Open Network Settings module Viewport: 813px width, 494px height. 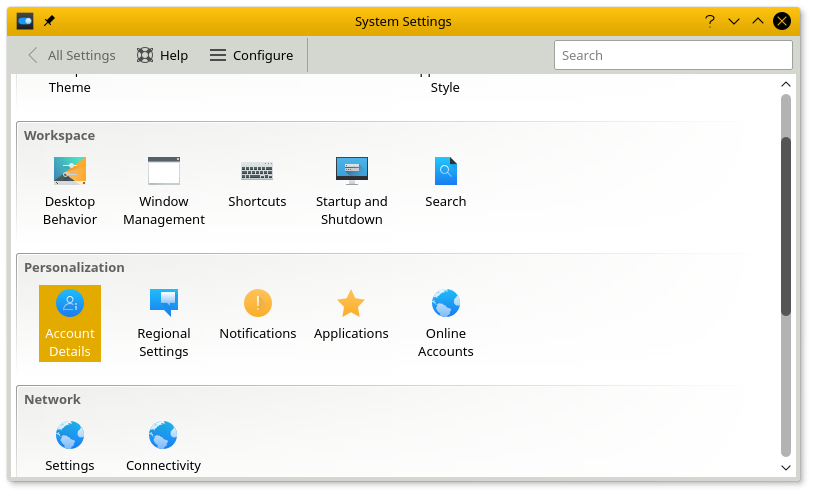pos(70,446)
